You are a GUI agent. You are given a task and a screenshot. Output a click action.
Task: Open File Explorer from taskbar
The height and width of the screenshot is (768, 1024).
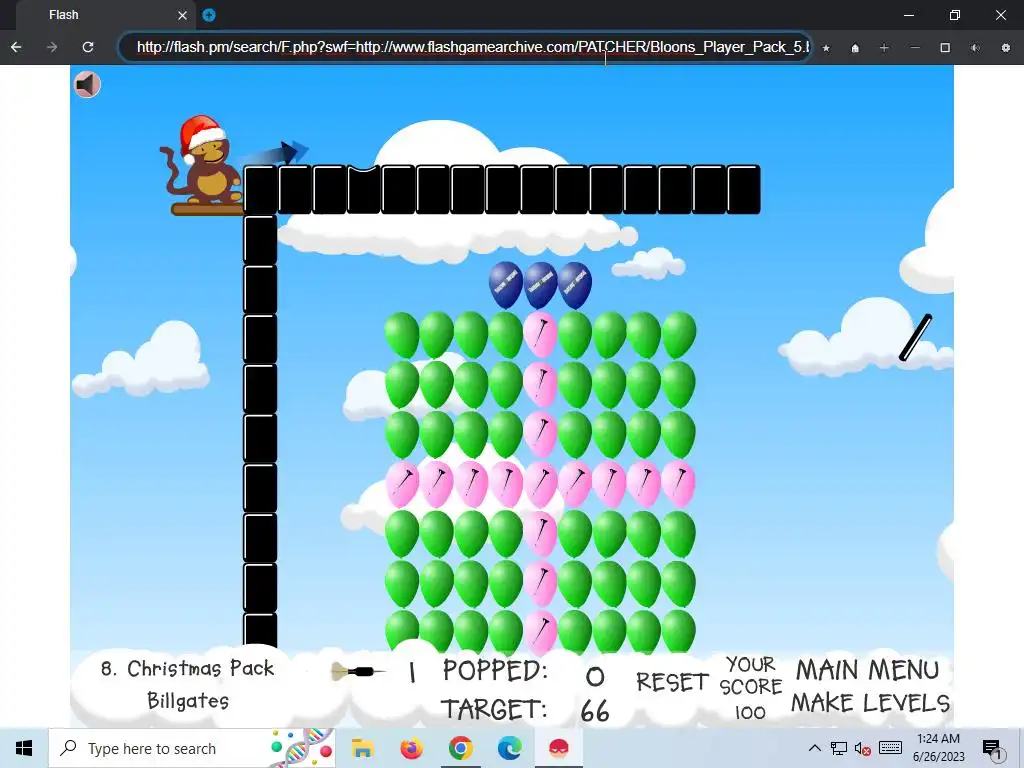(362, 748)
